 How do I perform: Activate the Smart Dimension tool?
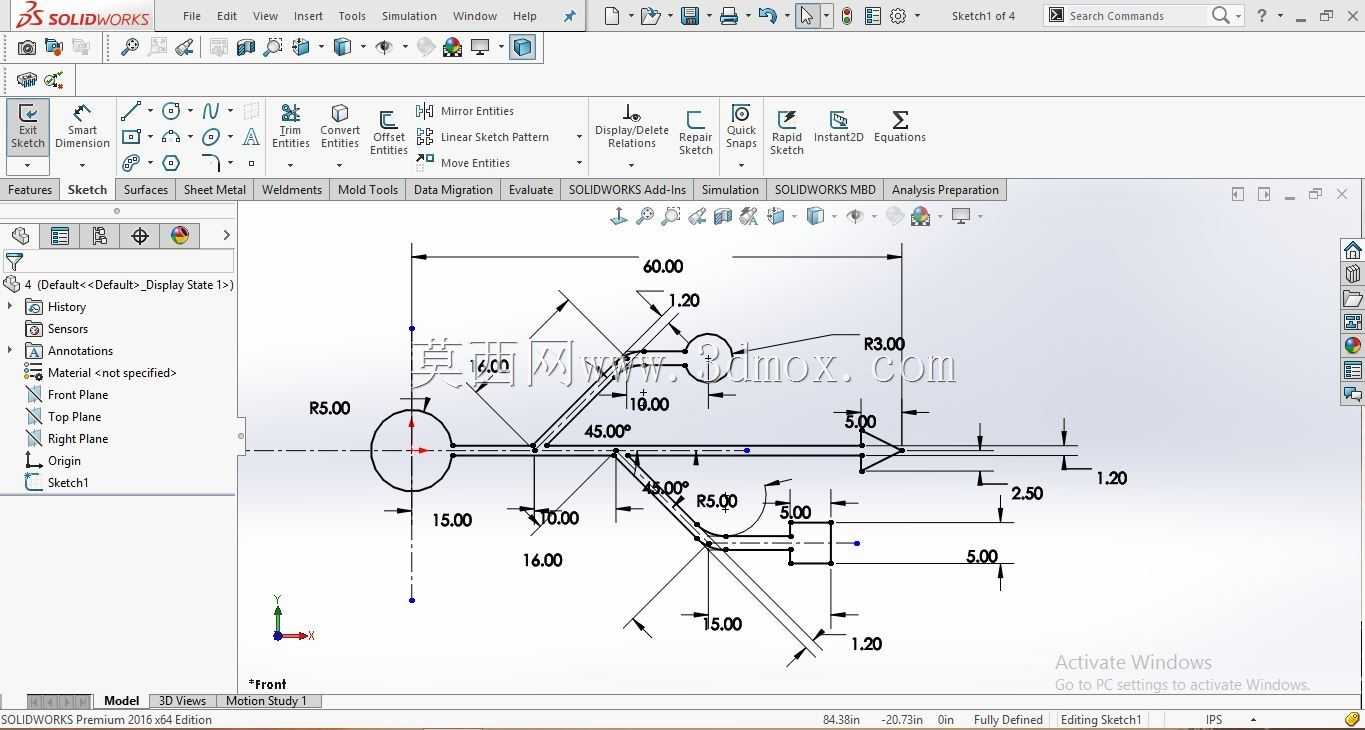82,126
